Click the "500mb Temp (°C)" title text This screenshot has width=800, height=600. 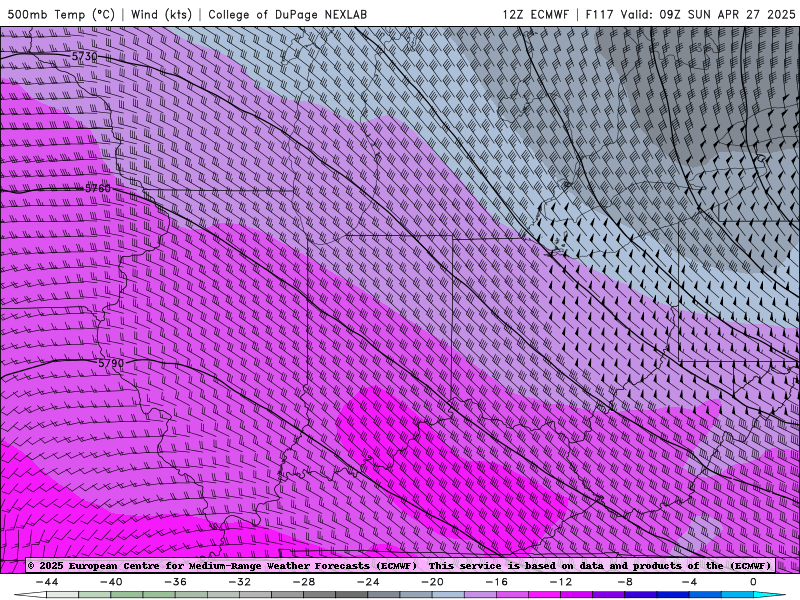click(61, 14)
